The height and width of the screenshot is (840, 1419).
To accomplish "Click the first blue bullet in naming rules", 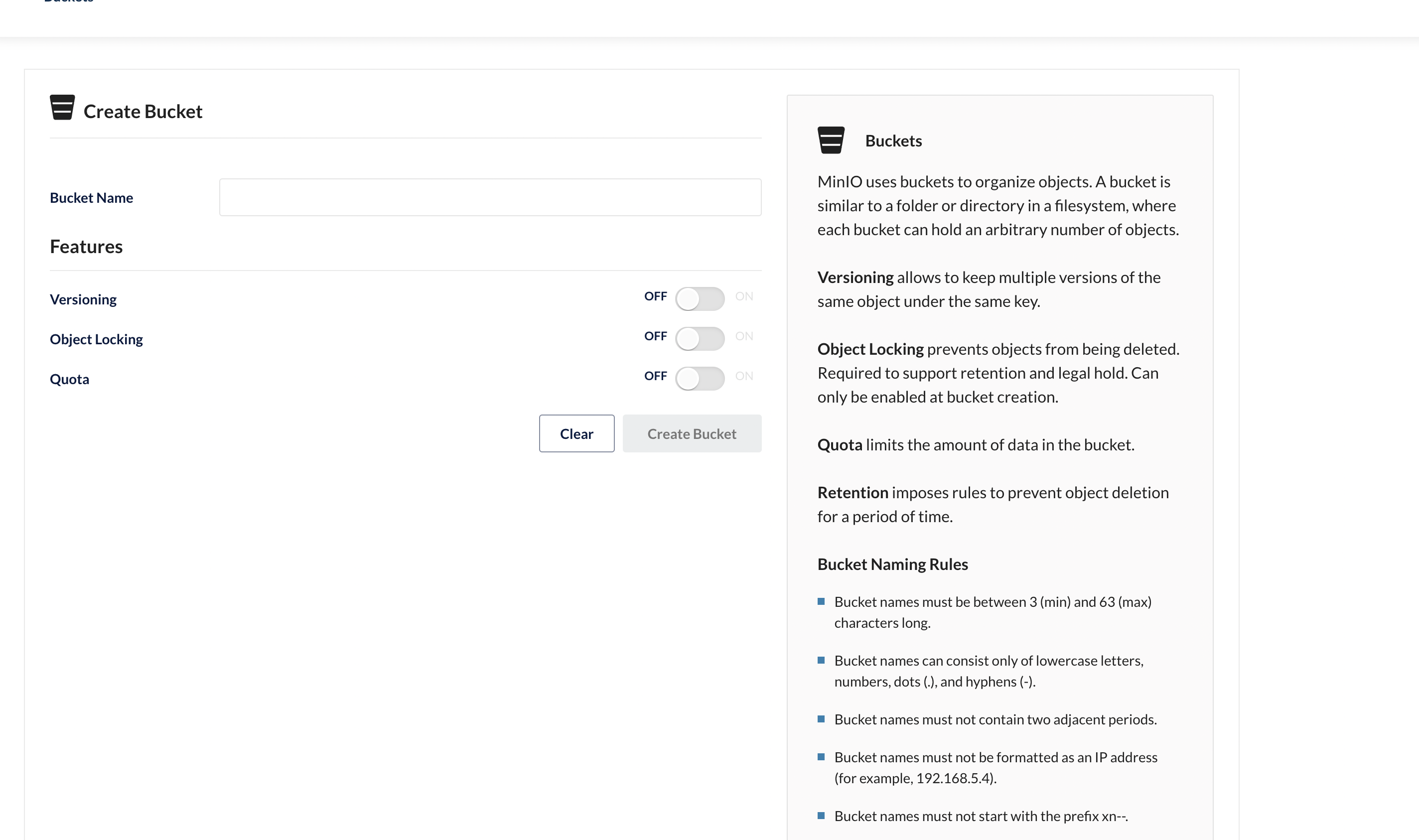I will tap(821, 602).
